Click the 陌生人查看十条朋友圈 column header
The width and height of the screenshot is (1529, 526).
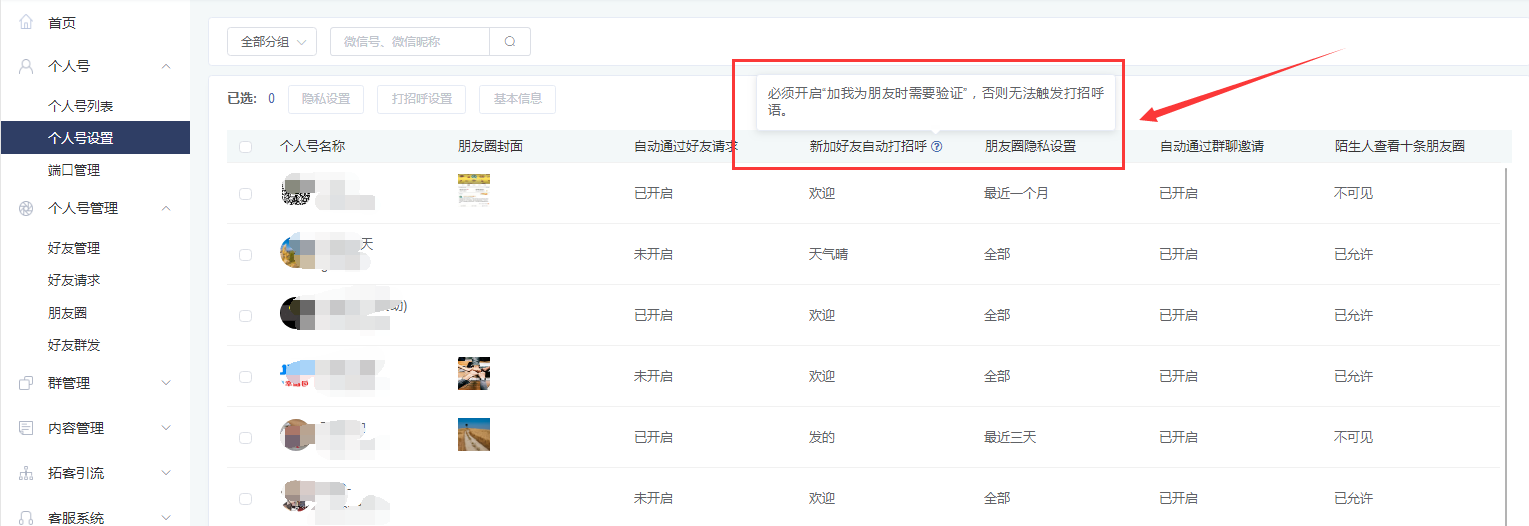point(1400,147)
